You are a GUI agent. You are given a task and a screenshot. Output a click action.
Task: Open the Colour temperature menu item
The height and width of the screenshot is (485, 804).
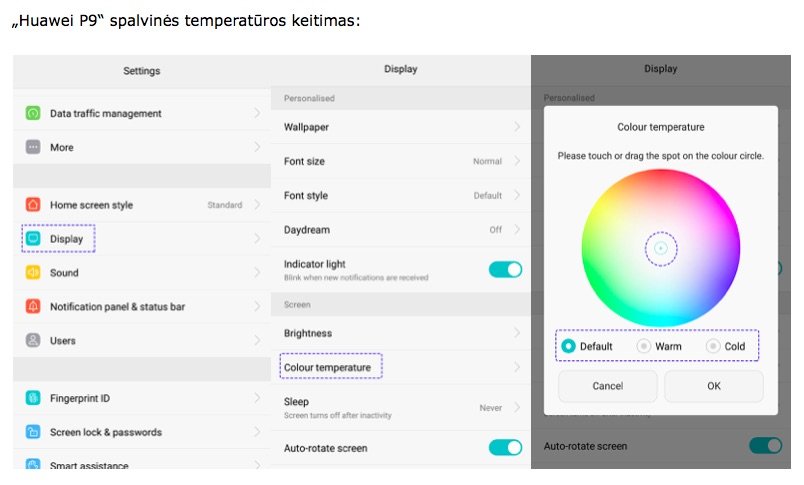328,368
